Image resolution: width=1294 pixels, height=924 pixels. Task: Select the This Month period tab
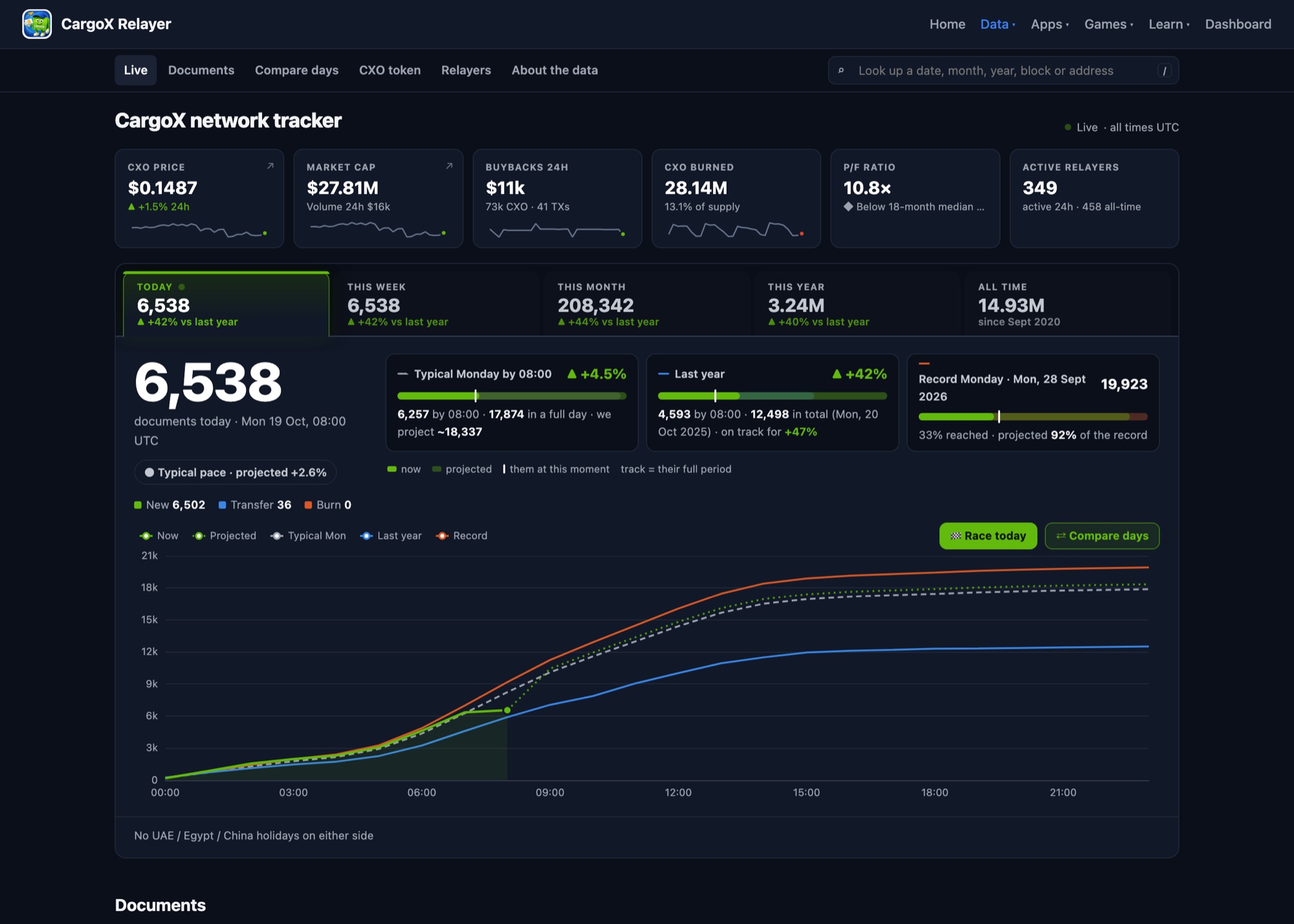(646, 303)
